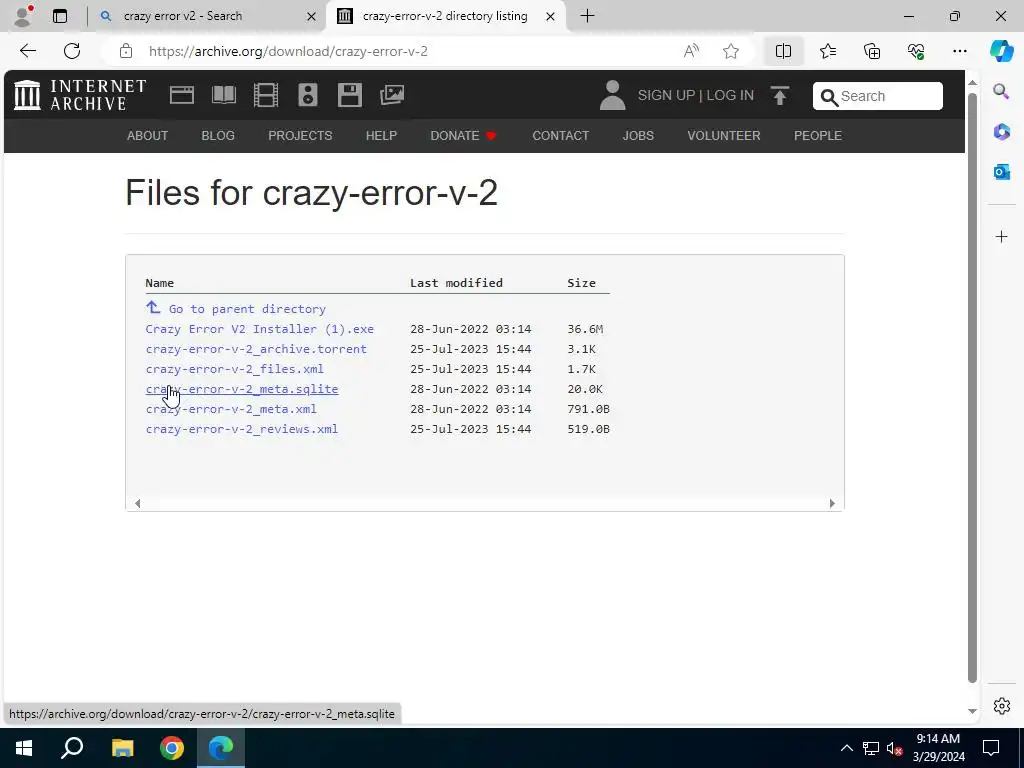Click the Edge profile icon

coord(24,16)
